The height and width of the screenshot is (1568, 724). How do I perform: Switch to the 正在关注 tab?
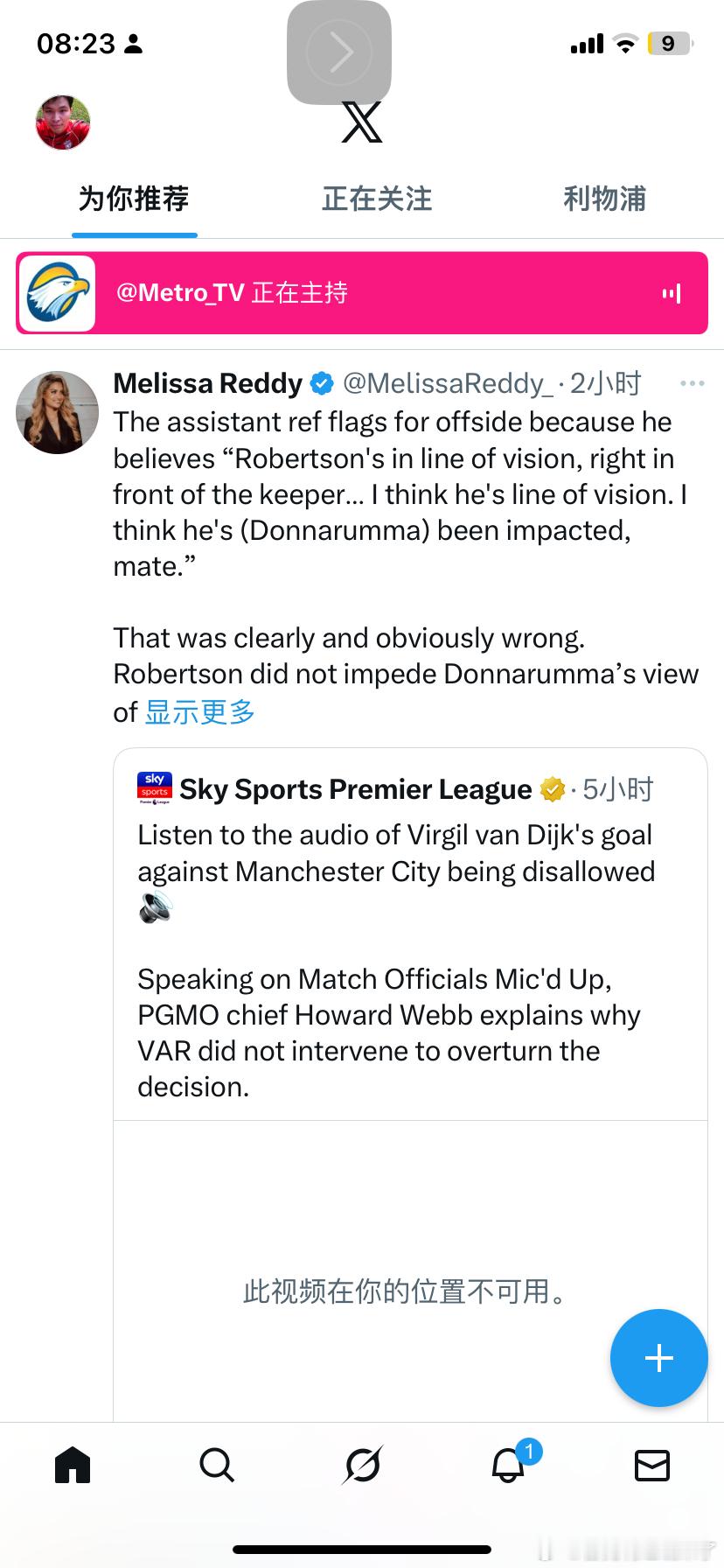tap(377, 199)
